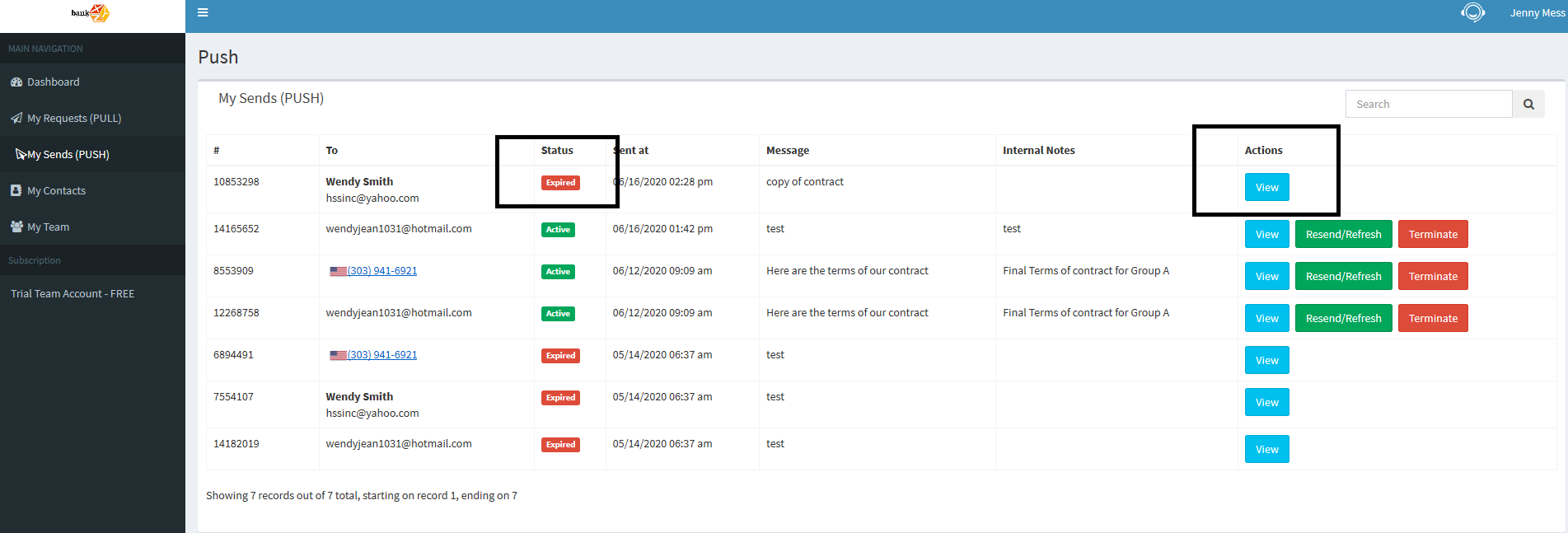This screenshot has height=533, width=1568.
Task: Click the Dashboard gauge icon in the sidebar
Action: pyautogui.click(x=16, y=82)
